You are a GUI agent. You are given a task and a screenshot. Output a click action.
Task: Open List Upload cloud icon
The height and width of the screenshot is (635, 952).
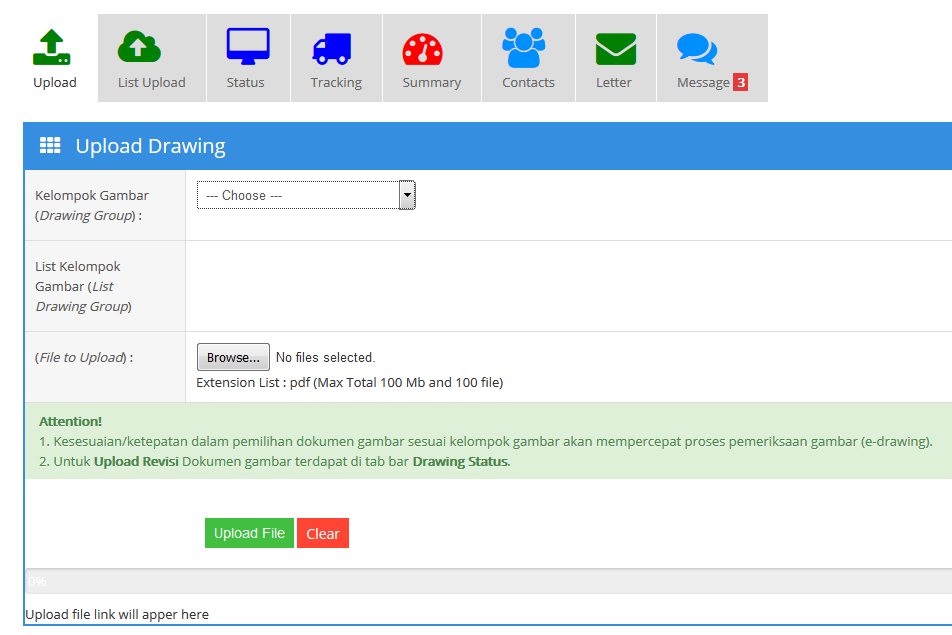tap(139, 46)
